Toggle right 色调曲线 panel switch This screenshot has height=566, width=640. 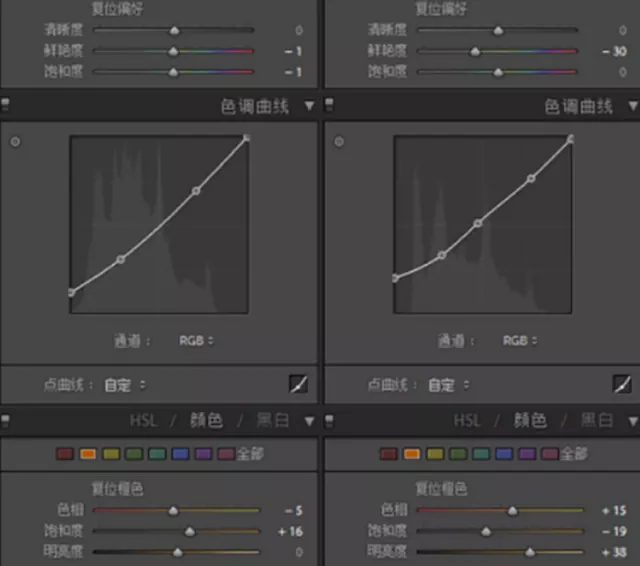pyautogui.click(x=329, y=105)
